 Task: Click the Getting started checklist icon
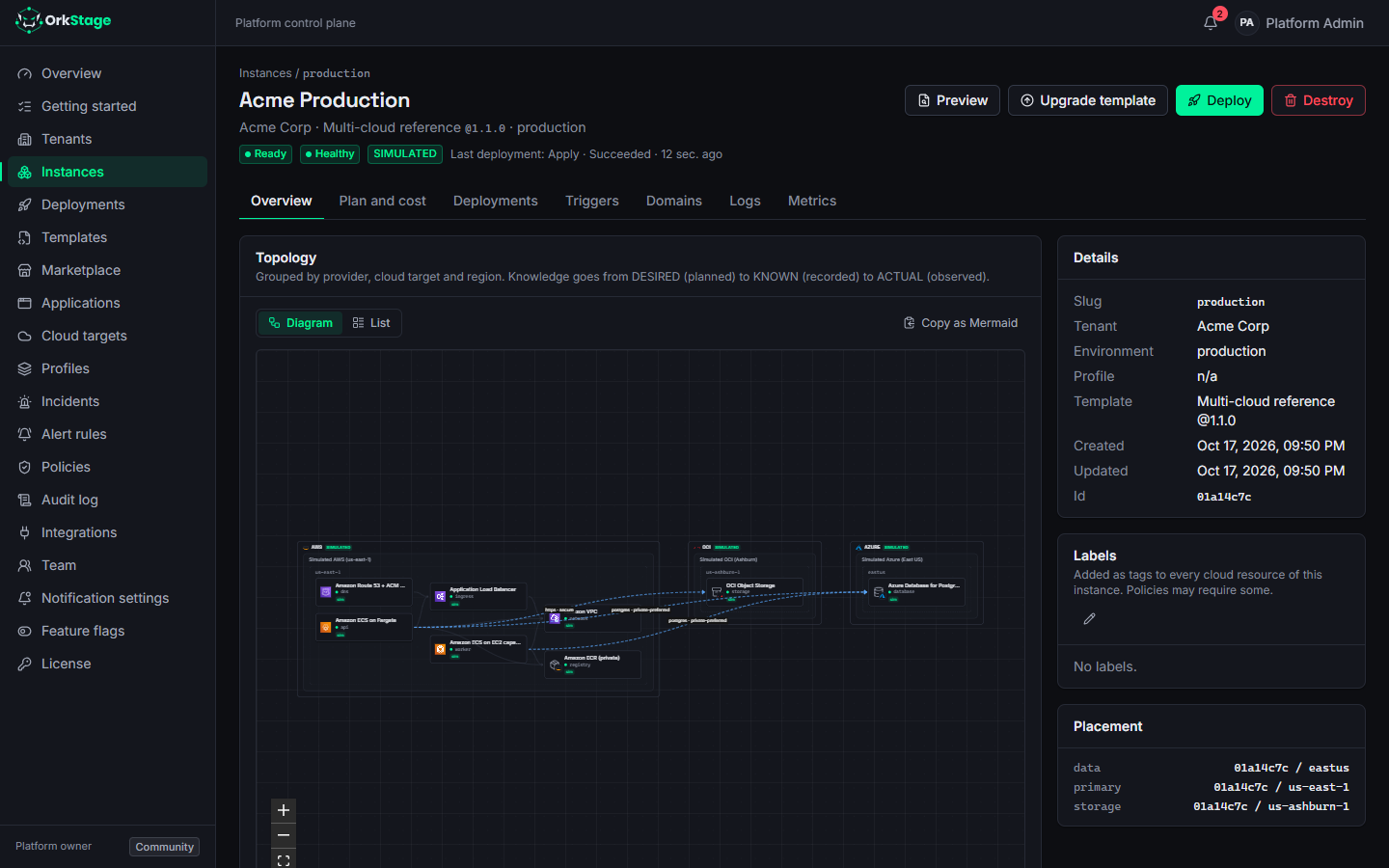point(25,106)
